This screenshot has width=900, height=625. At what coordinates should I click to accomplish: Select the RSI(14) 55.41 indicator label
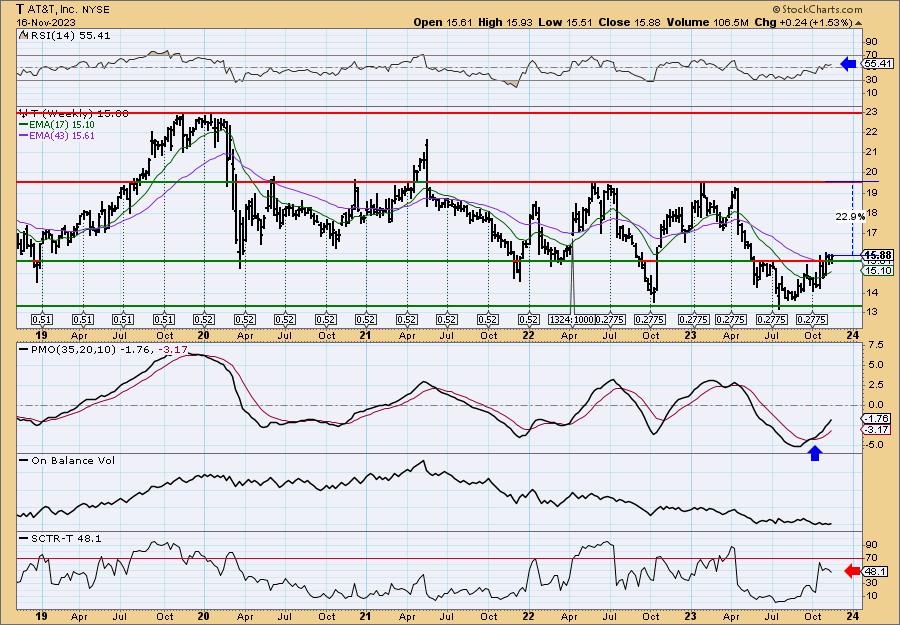pyautogui.click(x=70, y=35)
